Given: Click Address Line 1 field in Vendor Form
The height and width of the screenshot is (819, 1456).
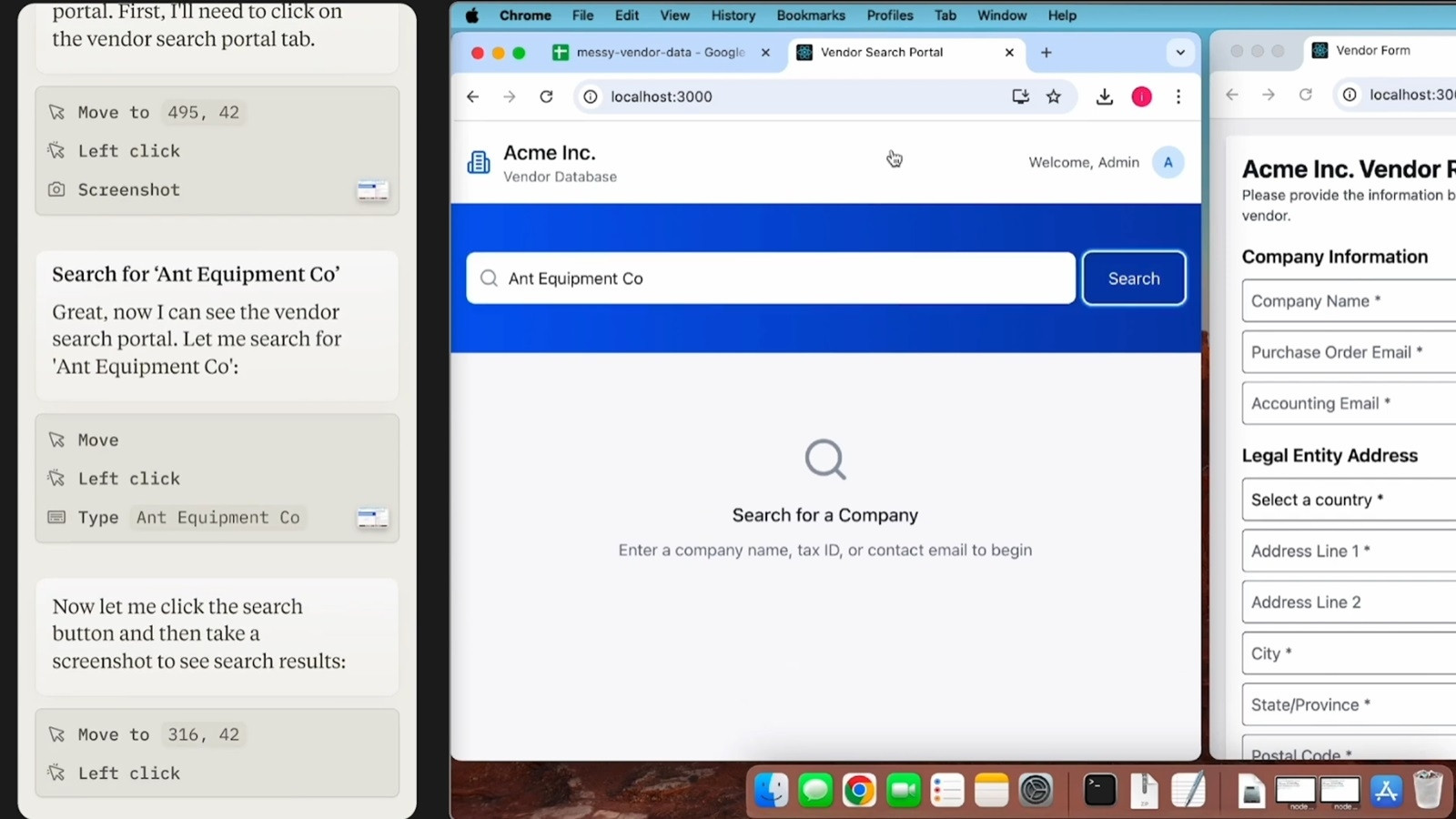Looking at the screenshot, I should (x=1349, y=551).
